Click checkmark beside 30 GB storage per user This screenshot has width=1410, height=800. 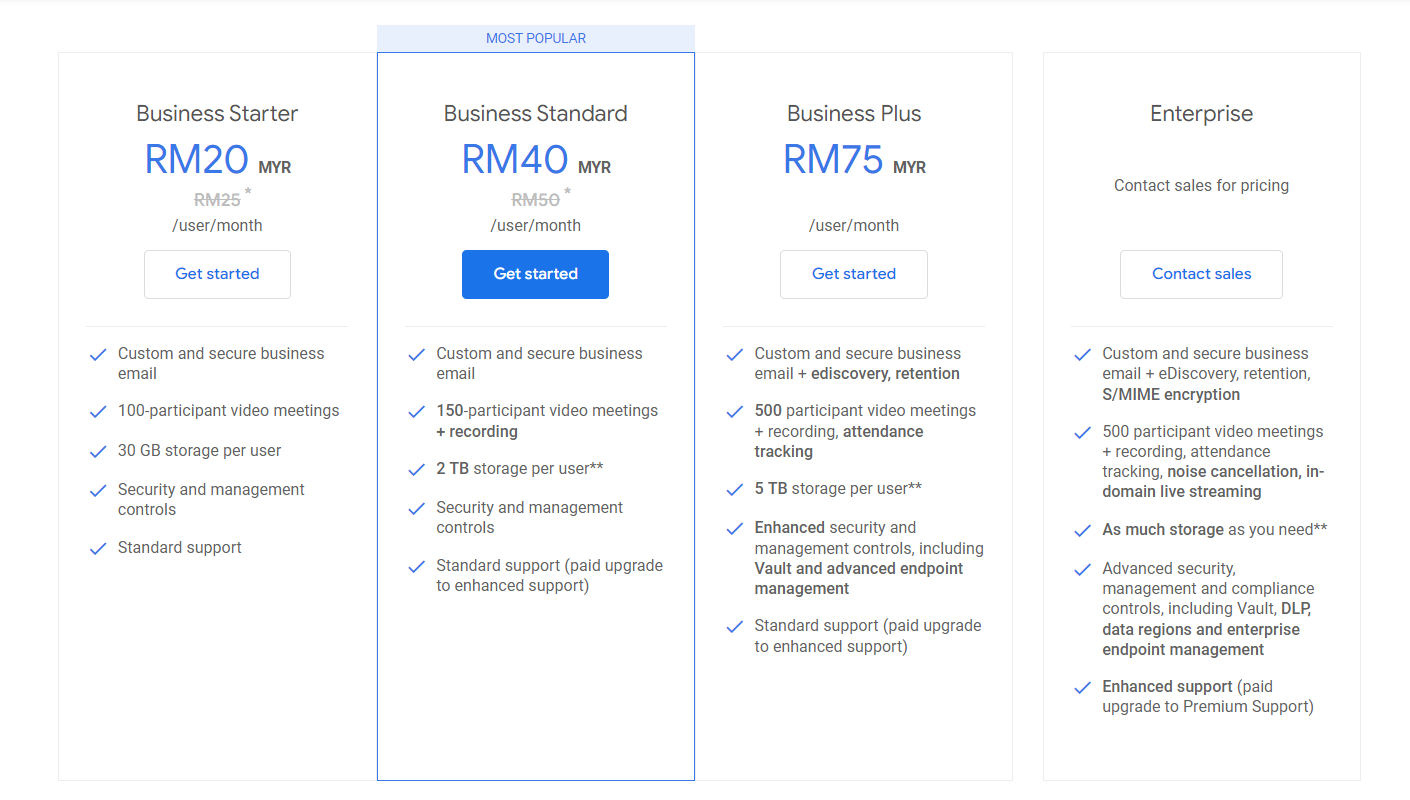[98, 451]
